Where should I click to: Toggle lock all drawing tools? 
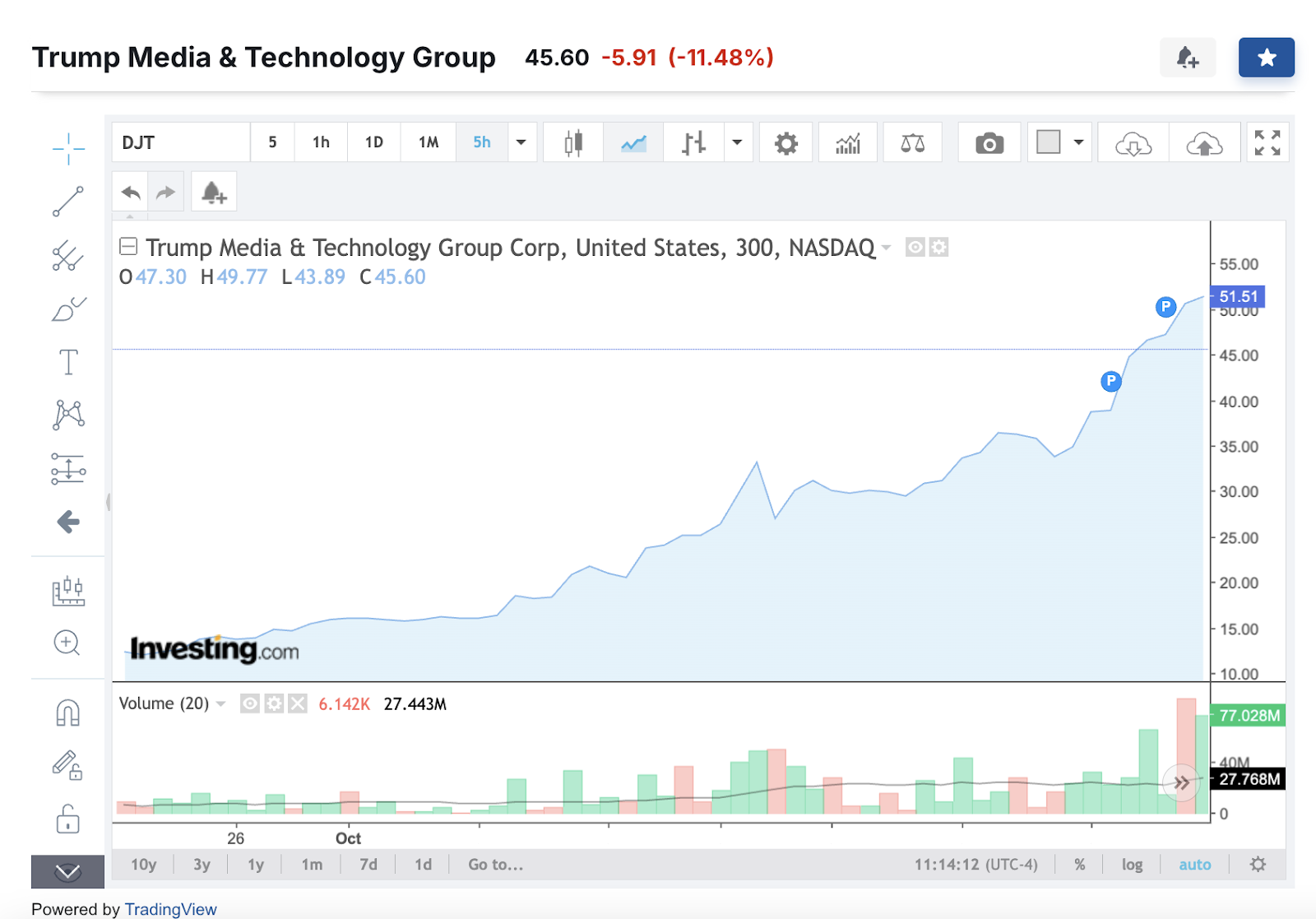click(67, 819)
